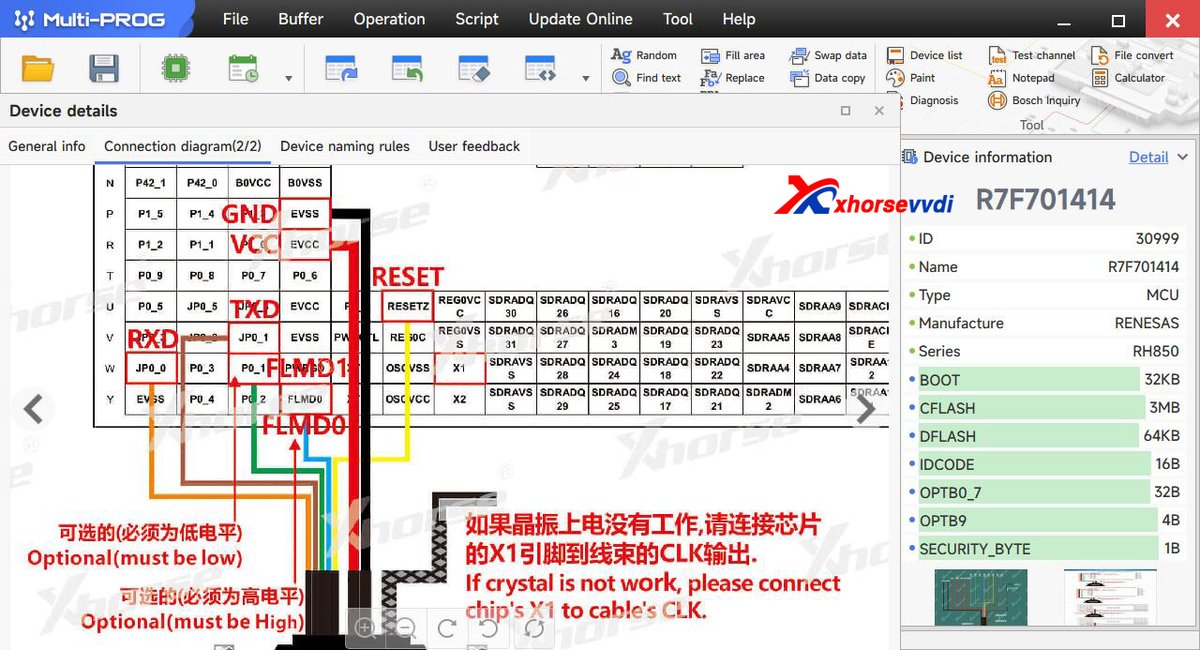
Task: Click the R7F701414 device title
Action: pyautogui.click(x=1046, y=200)
